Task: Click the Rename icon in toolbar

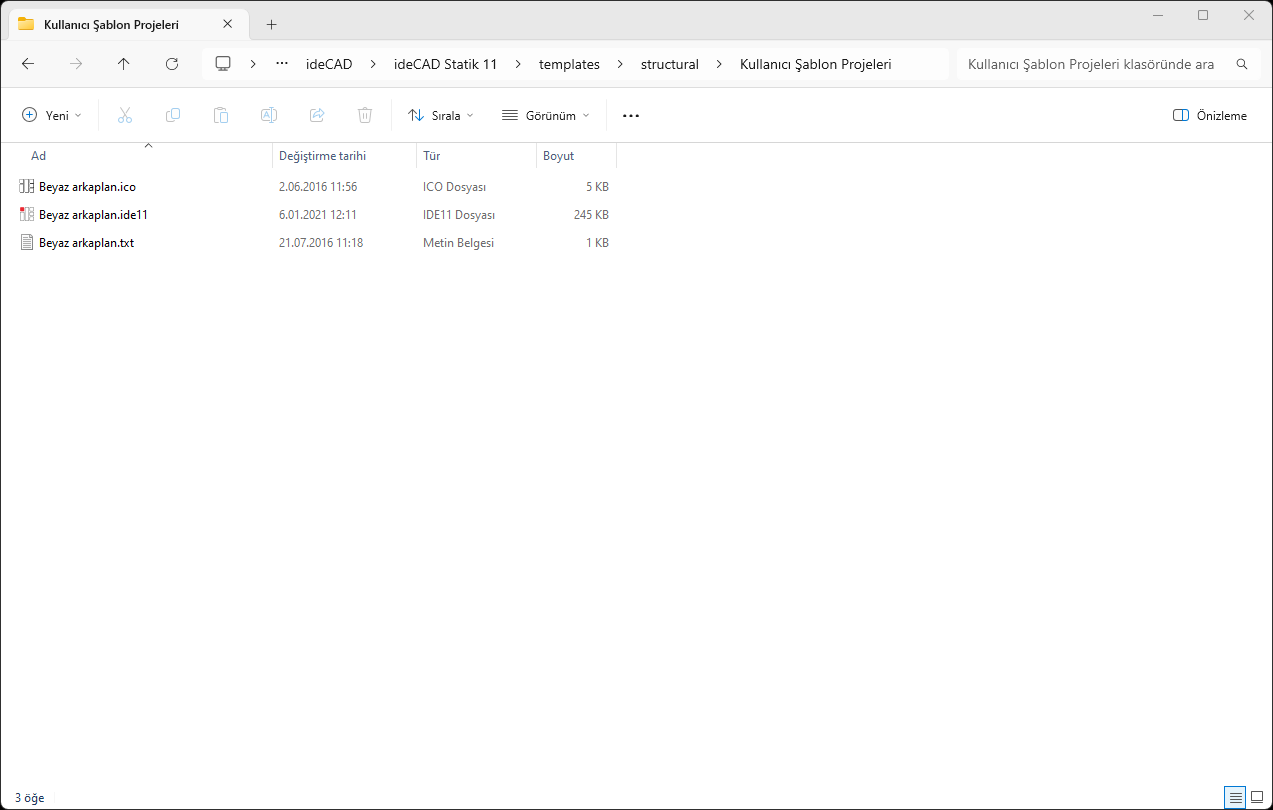Action: coord(269,115)
